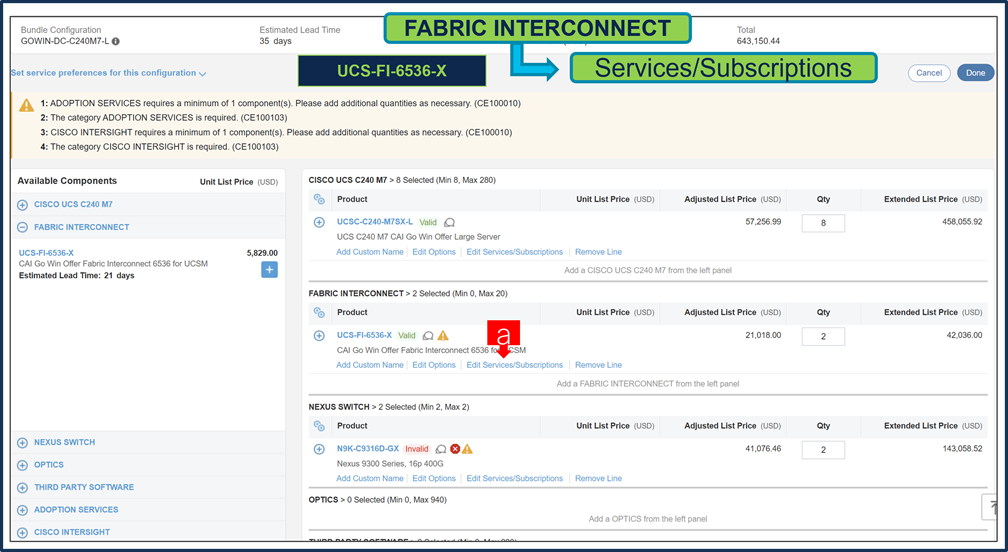Screen dimensions: 1008x552
Task: Click group icon in NEXUS SWITCH table header
Action: tap(319, 426)
